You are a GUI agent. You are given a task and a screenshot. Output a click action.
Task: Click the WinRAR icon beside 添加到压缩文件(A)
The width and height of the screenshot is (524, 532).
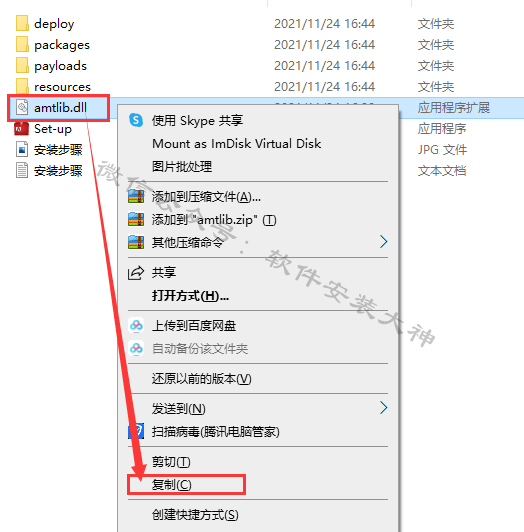pyautogui.click(x=136, y=196)
